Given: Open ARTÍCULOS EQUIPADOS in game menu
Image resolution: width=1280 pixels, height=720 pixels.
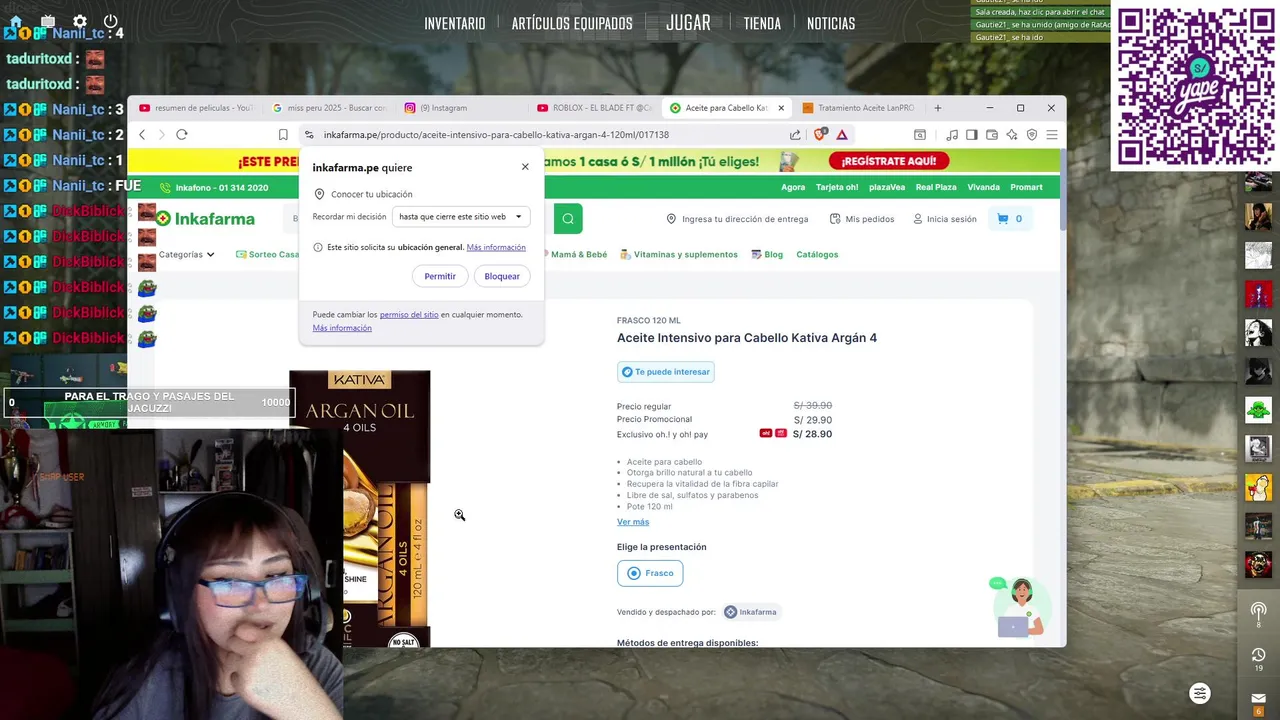Looking at the screenshot, I should click(572, 23).
